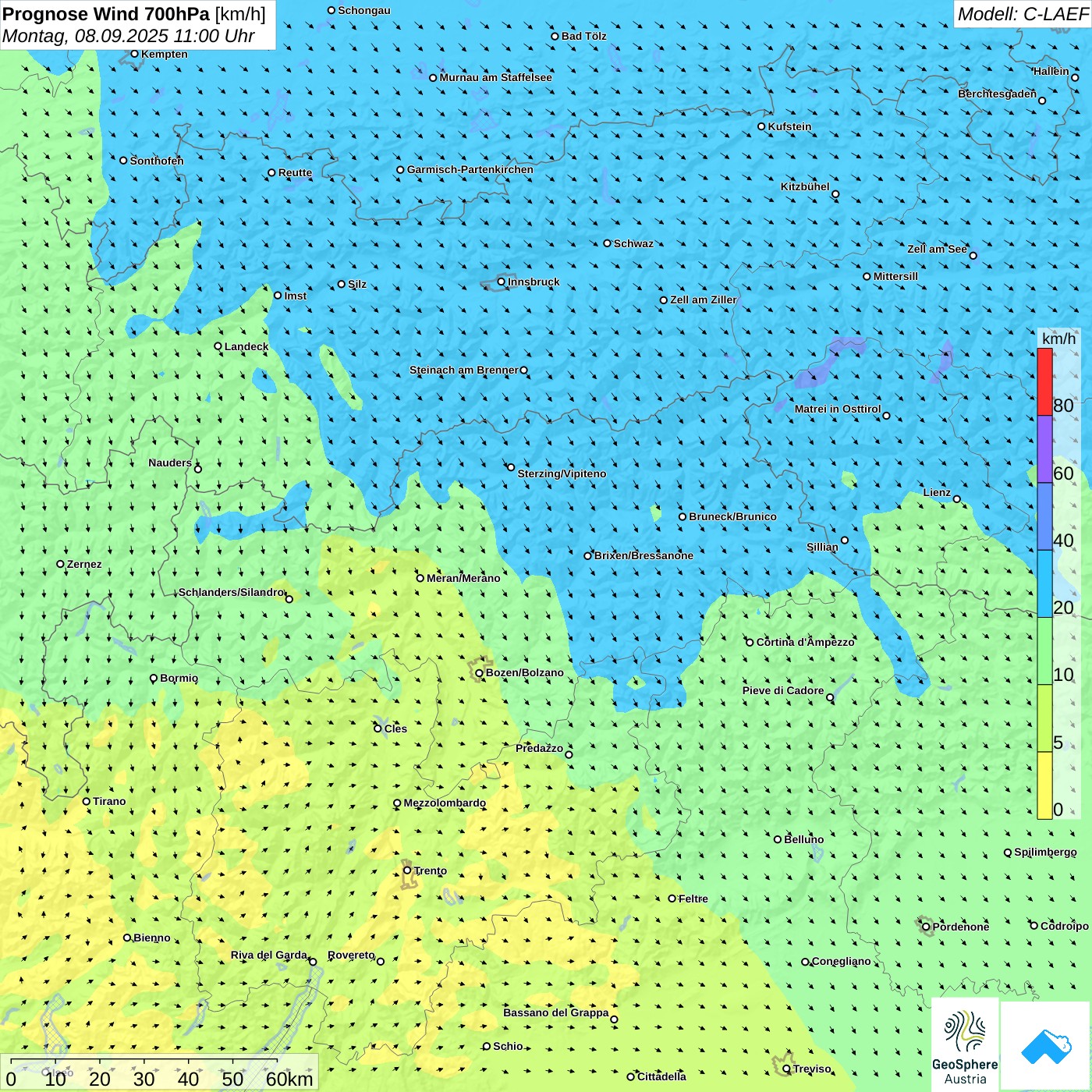The image size is (1092, 1092).
Task: Click the 'Steinach am Brenner' label
Action: click(464, 370)
